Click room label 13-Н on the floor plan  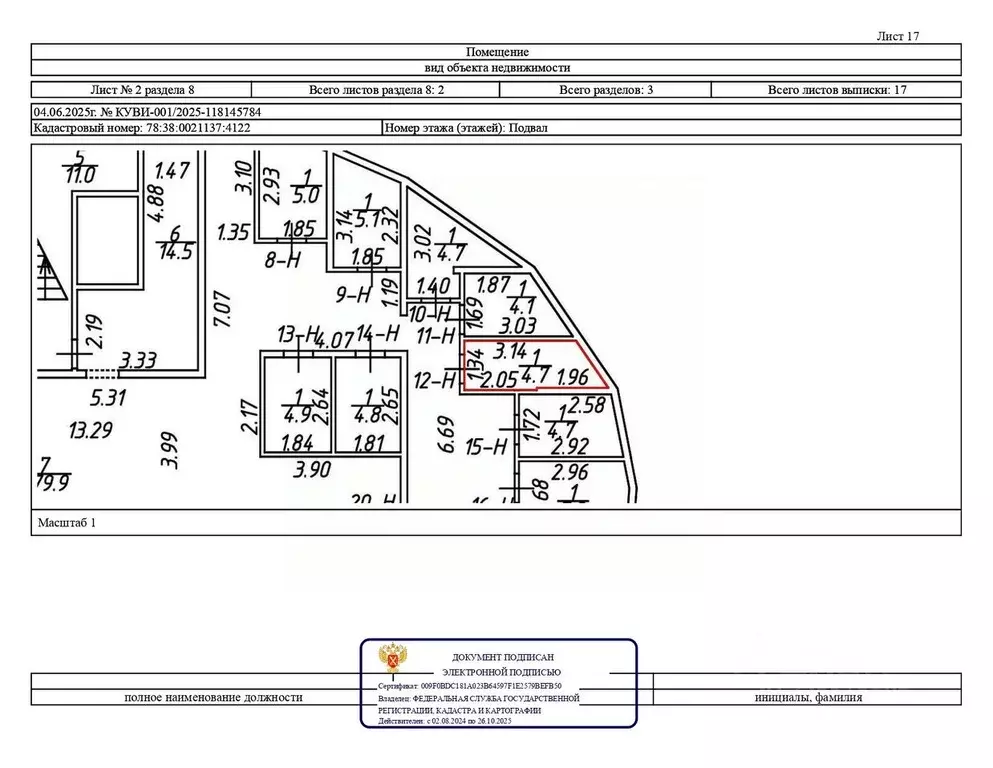[x=298, y=333]
